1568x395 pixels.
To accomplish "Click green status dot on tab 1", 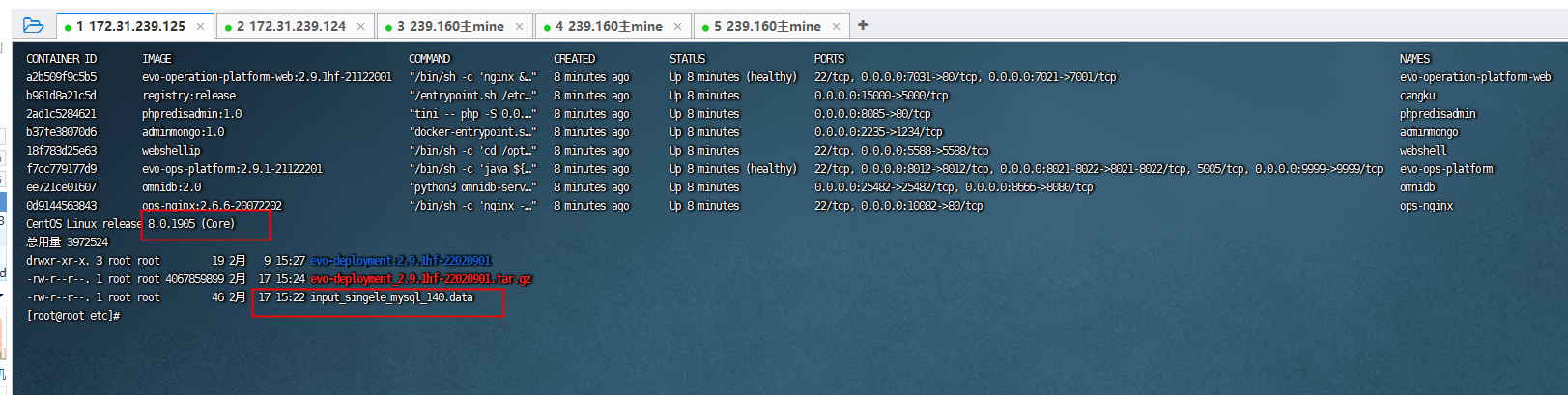I will point(68,27).
